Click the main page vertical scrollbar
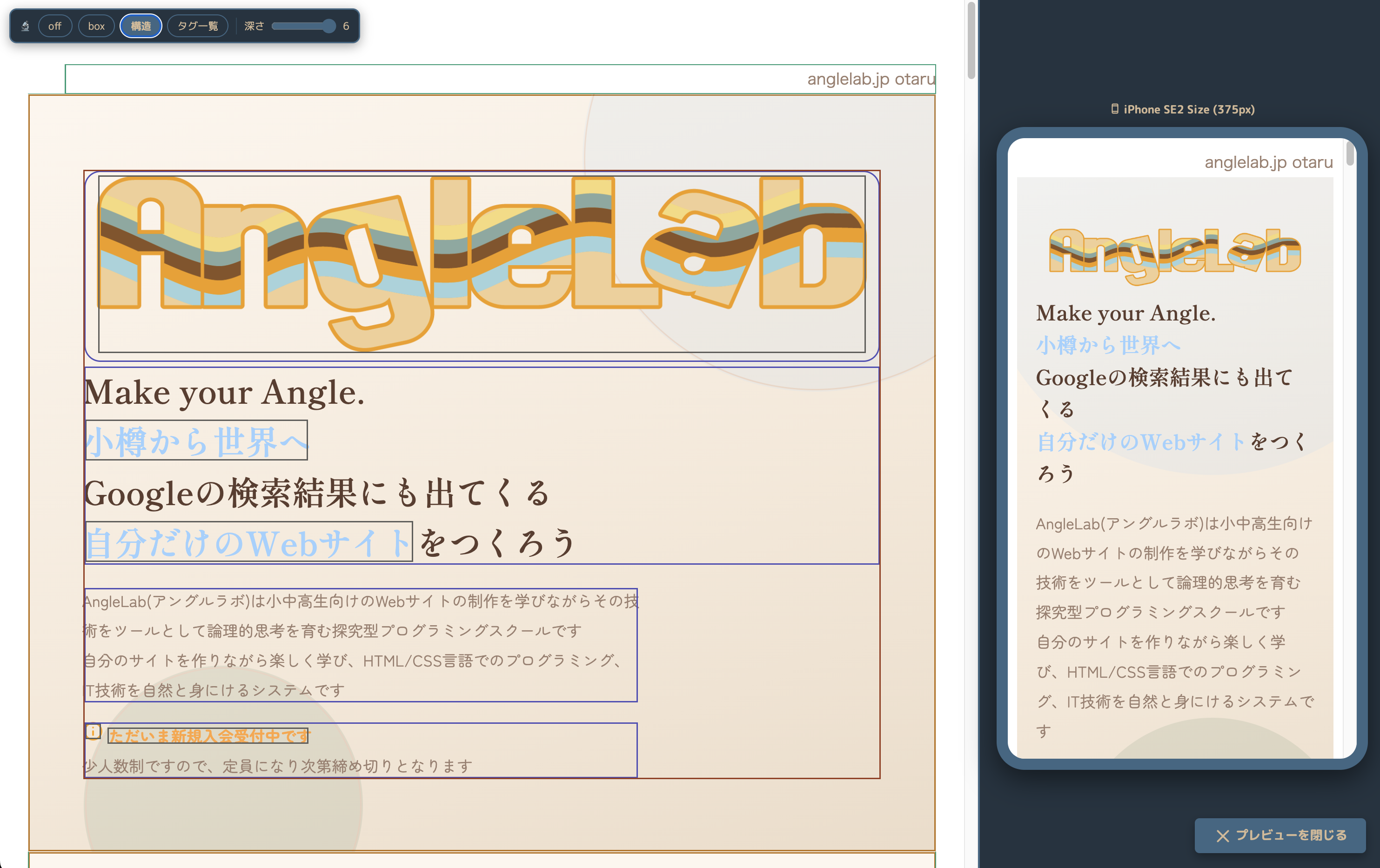Viewport: 1380px width, 868px height. click(971, 40)
